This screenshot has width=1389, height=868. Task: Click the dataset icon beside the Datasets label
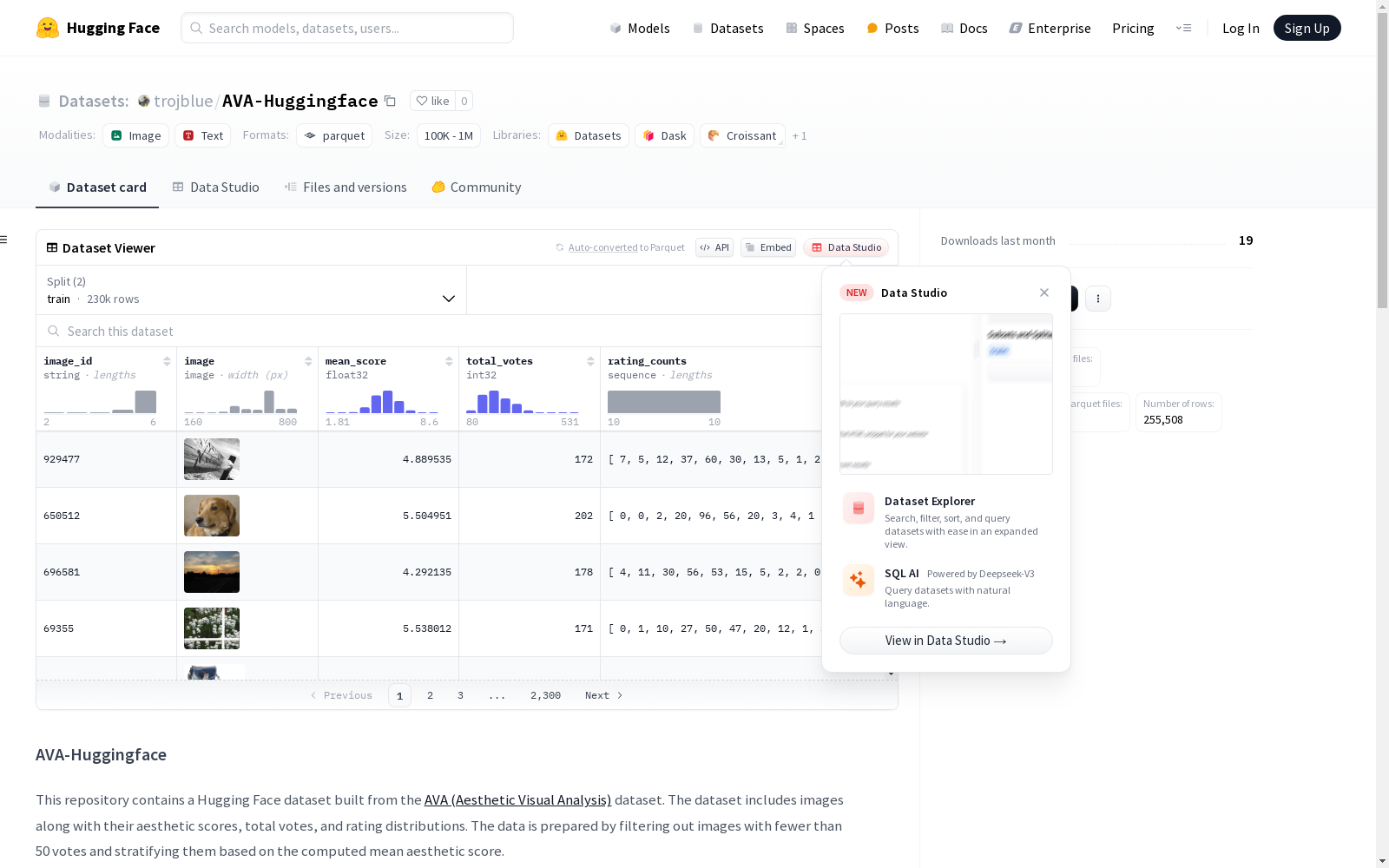pyautogui.click(x=44, y=101)
